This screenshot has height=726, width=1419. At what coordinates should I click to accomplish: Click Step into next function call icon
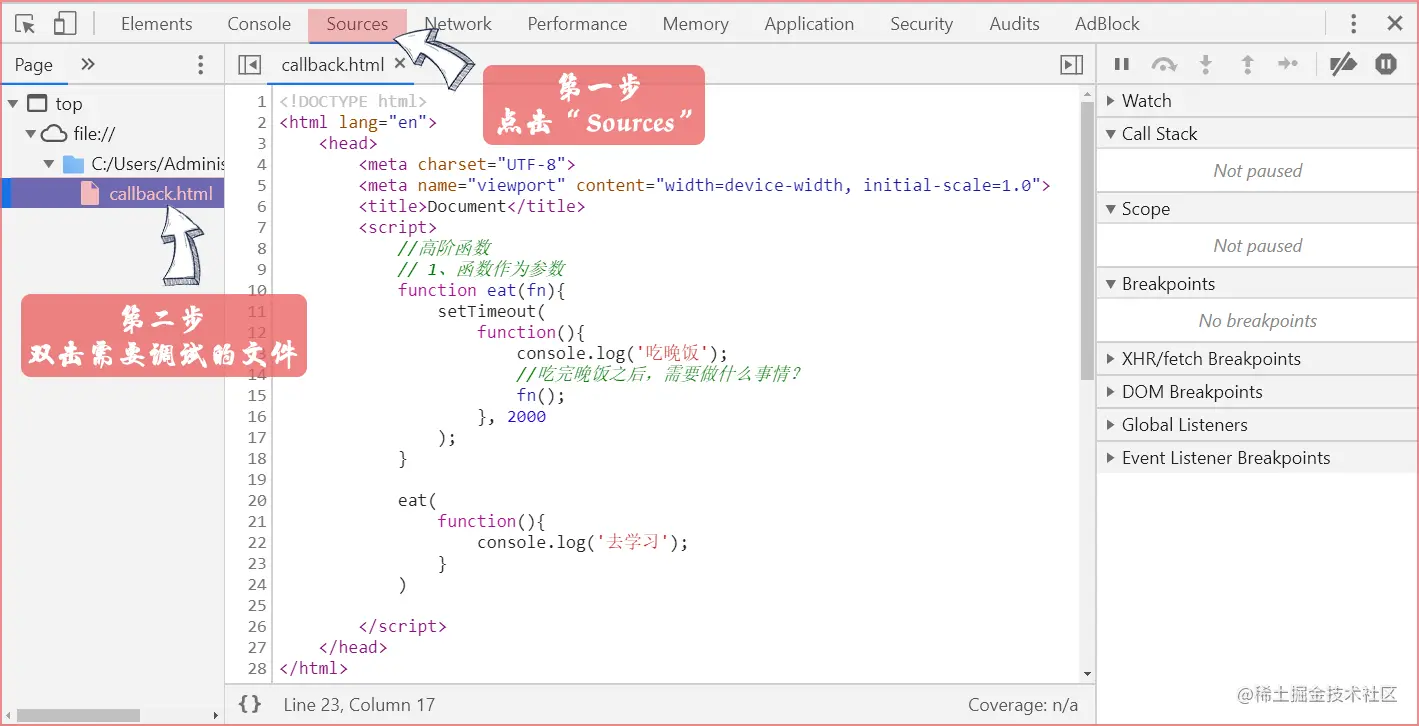[x=1206, y=65]
